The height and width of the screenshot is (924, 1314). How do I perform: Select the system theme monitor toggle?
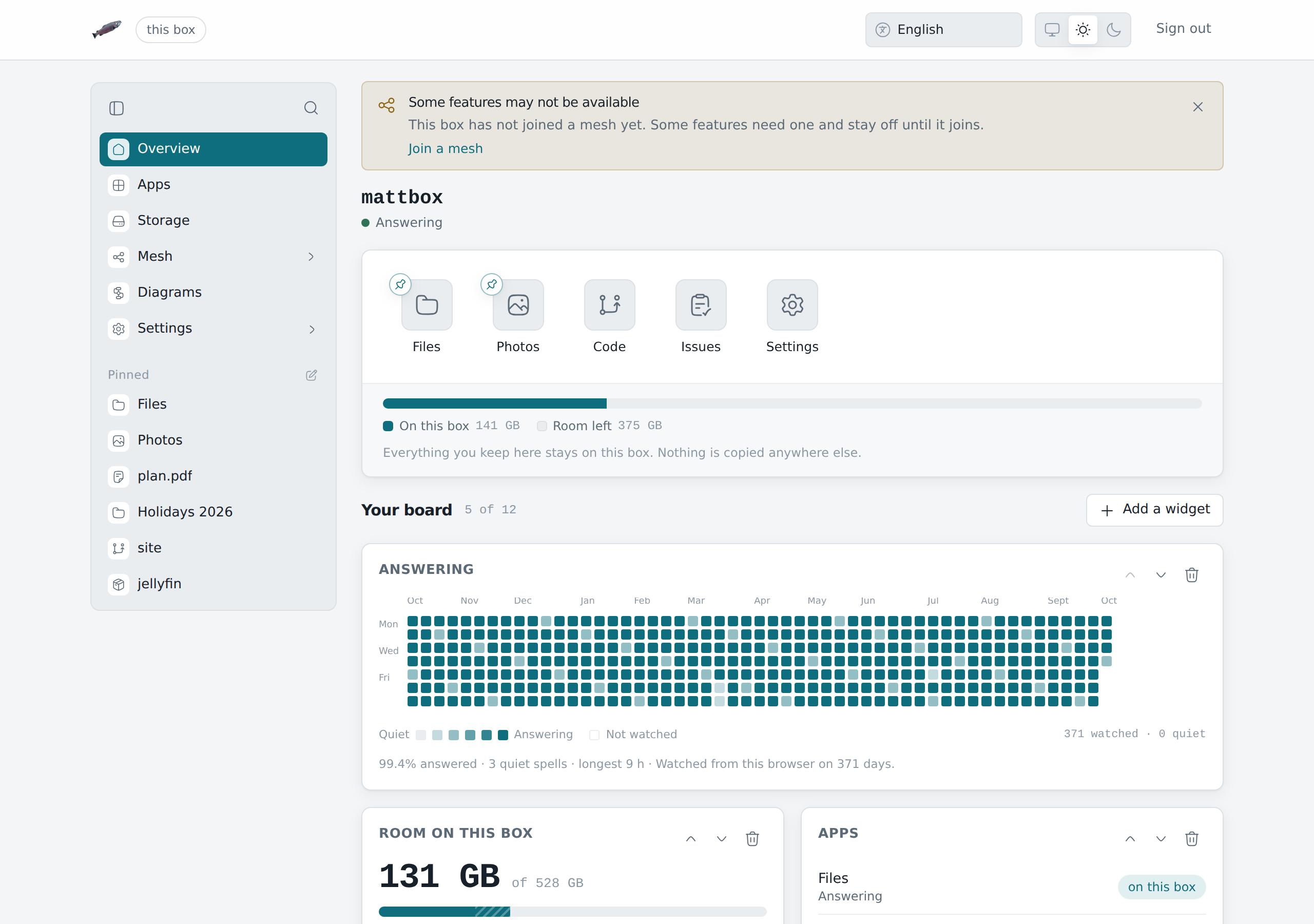point(1052,30)
